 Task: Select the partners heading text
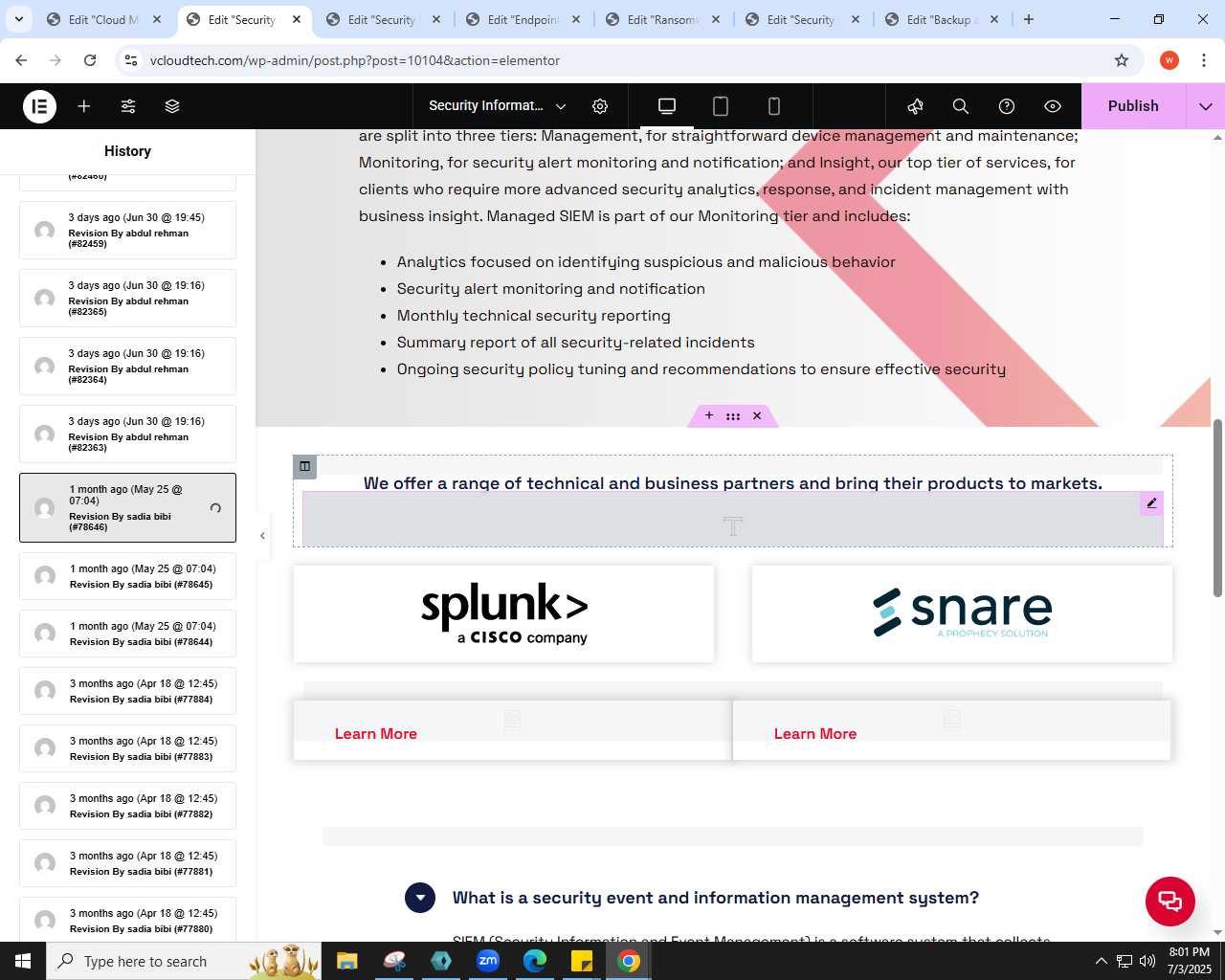pyautogui.click(x=733, y=483)
